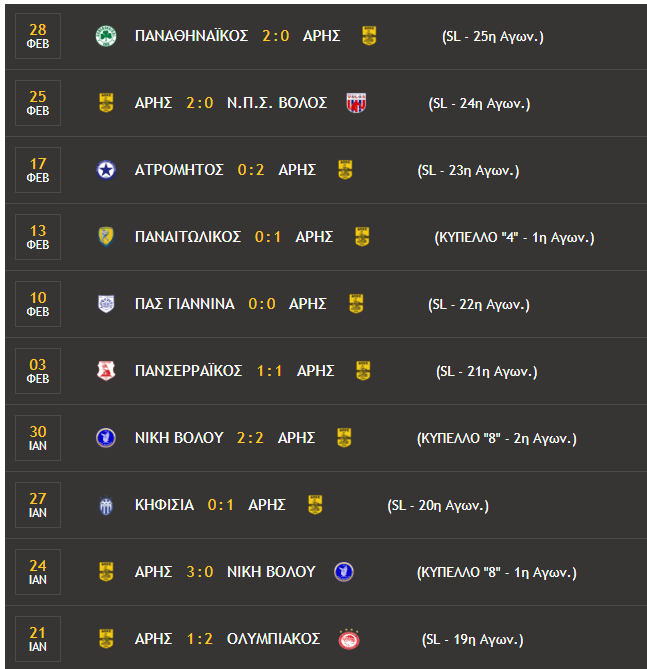Click the 2:0 score of ΑΡΗΣ vs ΒΟΛΟΣ

[200, 103]
